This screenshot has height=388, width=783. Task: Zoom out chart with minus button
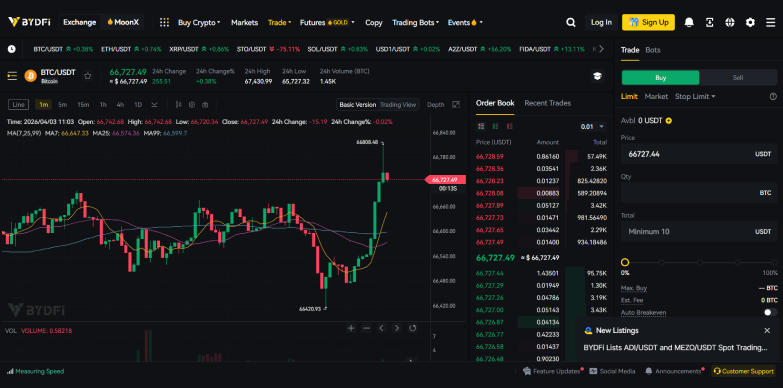(367, 328)
